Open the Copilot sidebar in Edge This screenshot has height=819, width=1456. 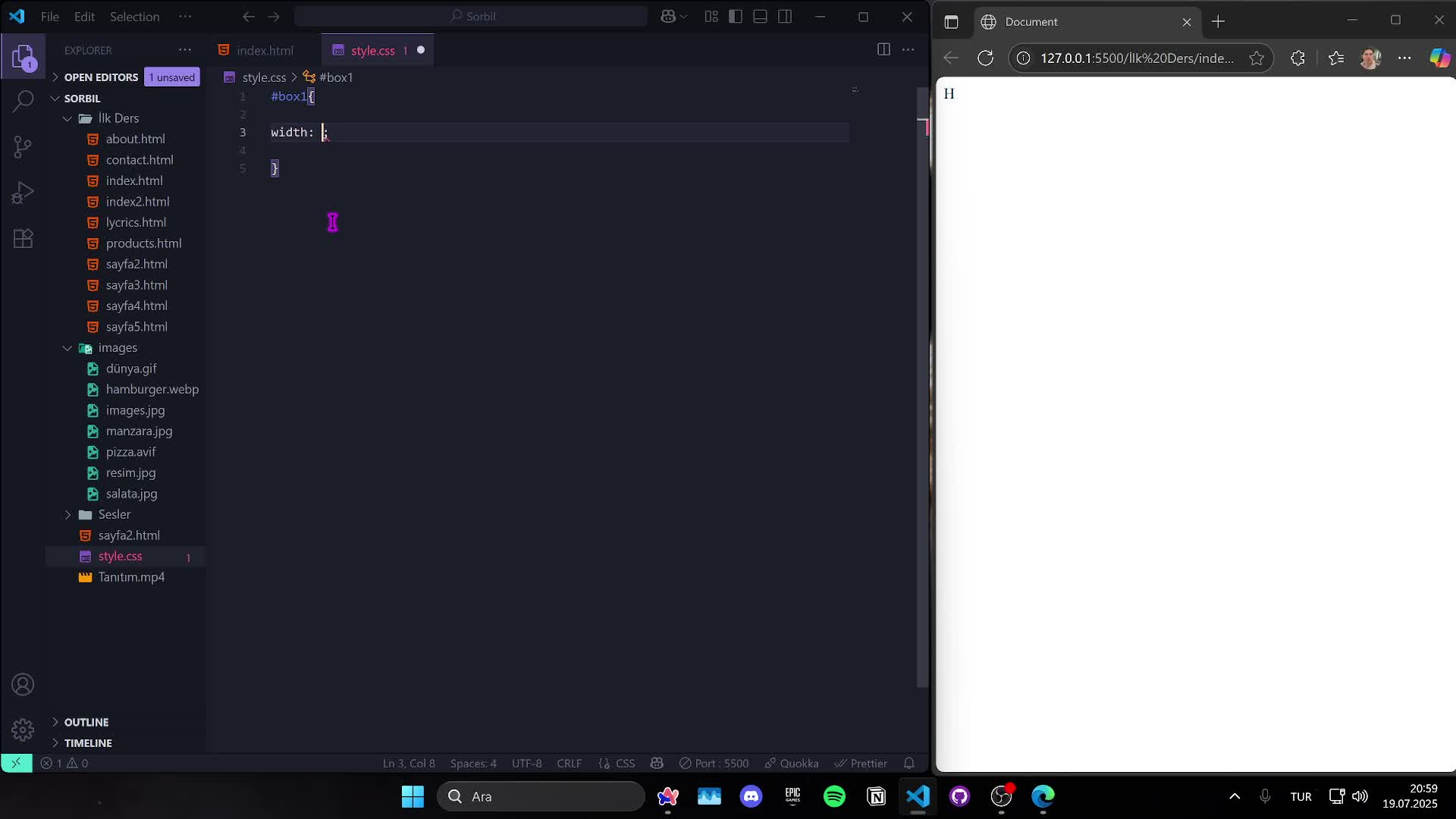pos(1439,58)
